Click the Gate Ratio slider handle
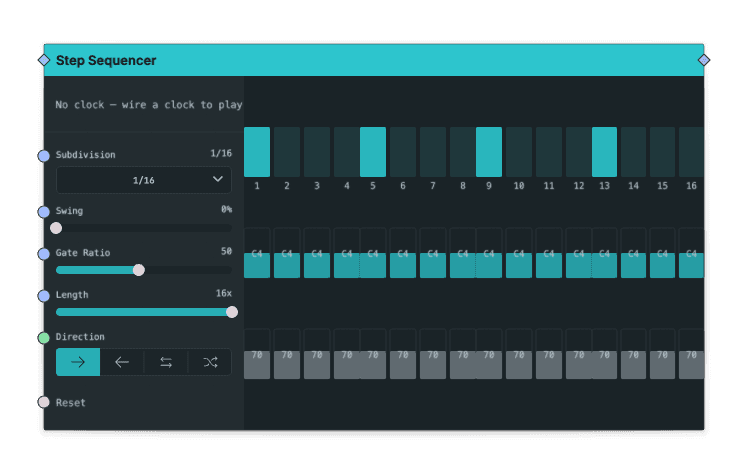Viewport: 748px width, 474px height. click(139, 270)
